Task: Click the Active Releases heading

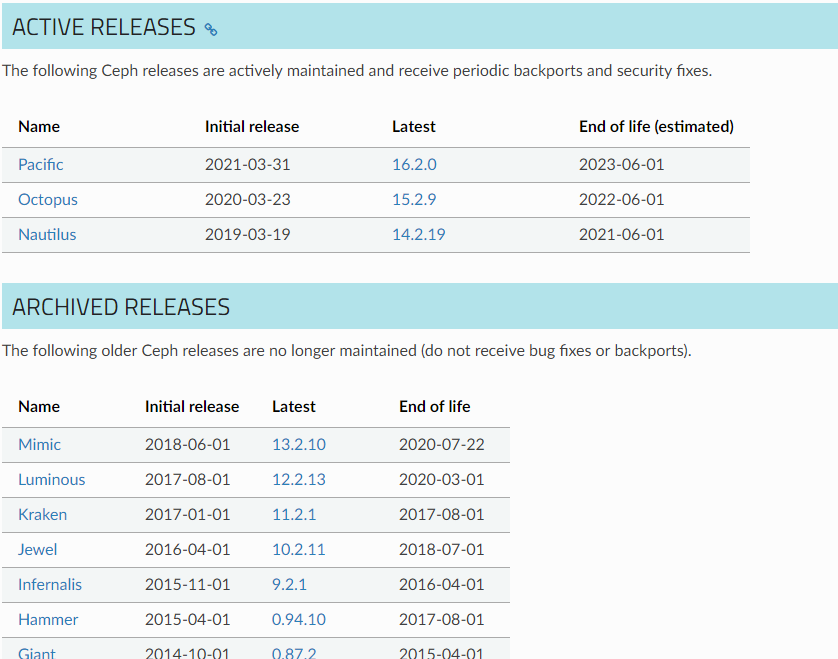Action: click(x=104, y=27)
